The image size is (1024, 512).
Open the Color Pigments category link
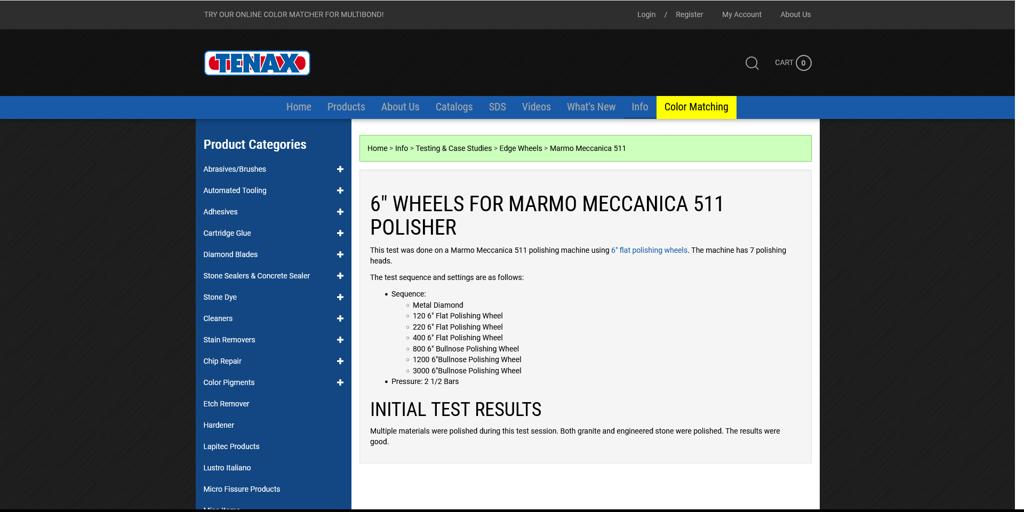(x=229, y=383)
